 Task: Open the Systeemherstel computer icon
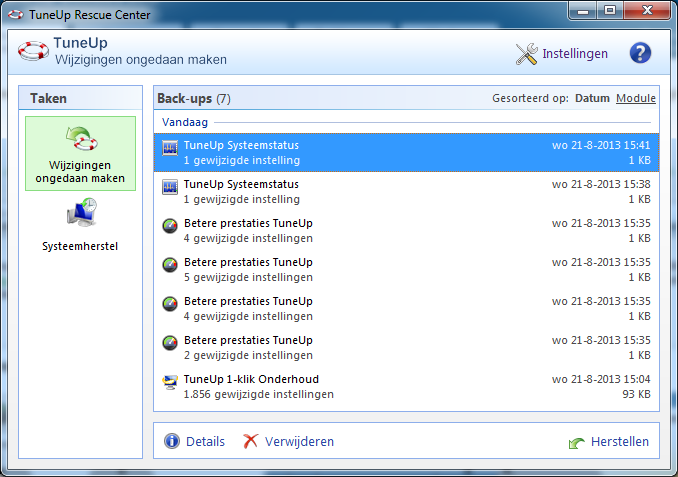click(x=82, y=212)
